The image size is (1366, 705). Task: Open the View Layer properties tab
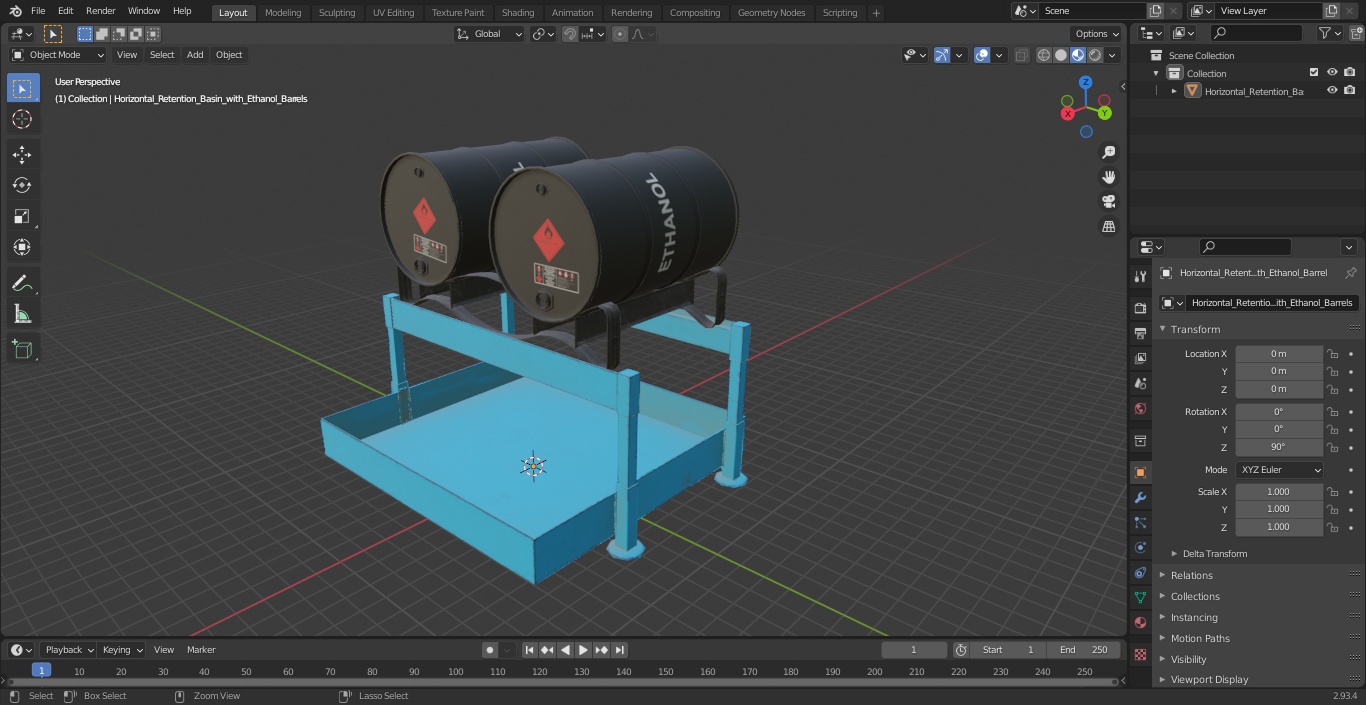click(x=1140, y=358)
